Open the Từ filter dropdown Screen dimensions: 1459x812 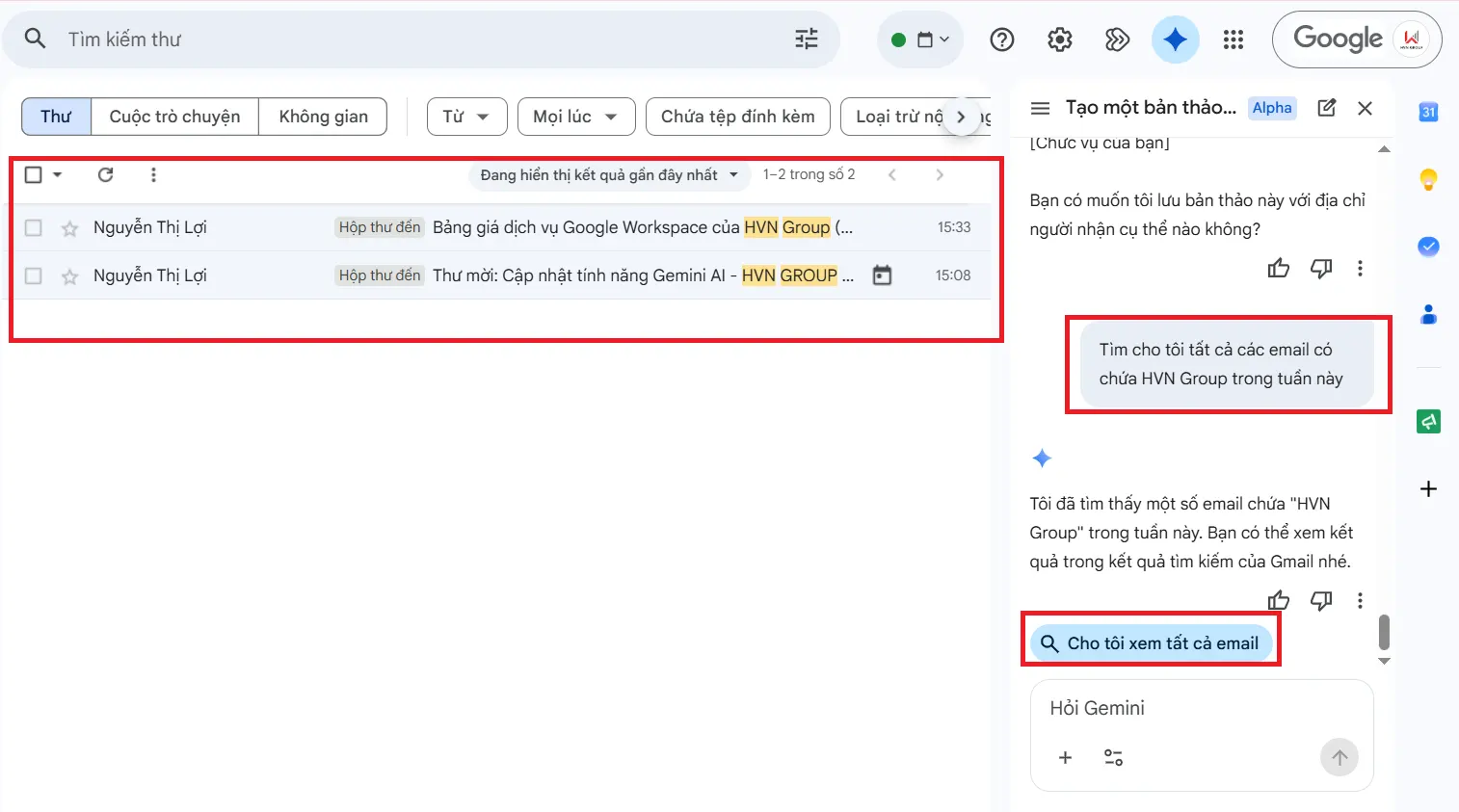(466, 117)
